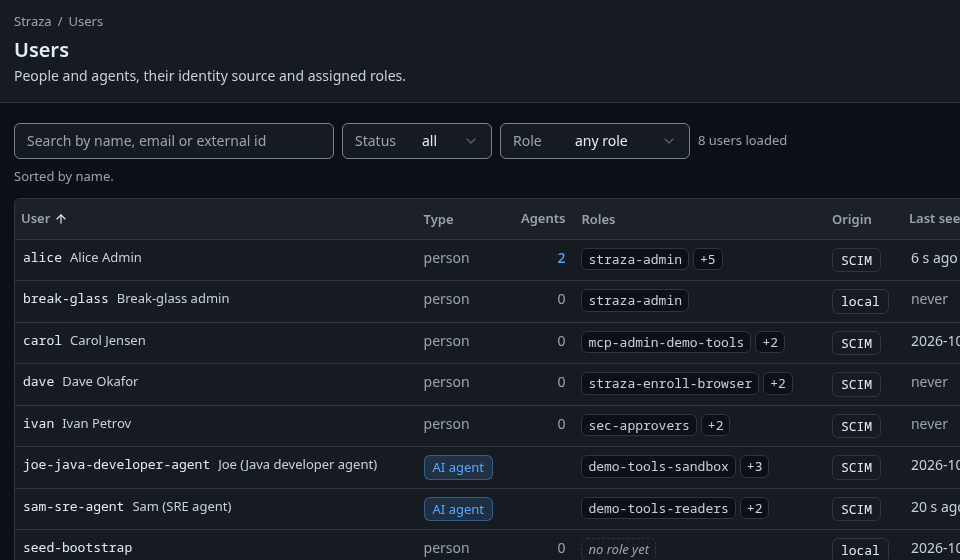The width and height of the screenshot is (960, 560).
Task: Click alice's straza-admin role tag
Action: [635, 259]
